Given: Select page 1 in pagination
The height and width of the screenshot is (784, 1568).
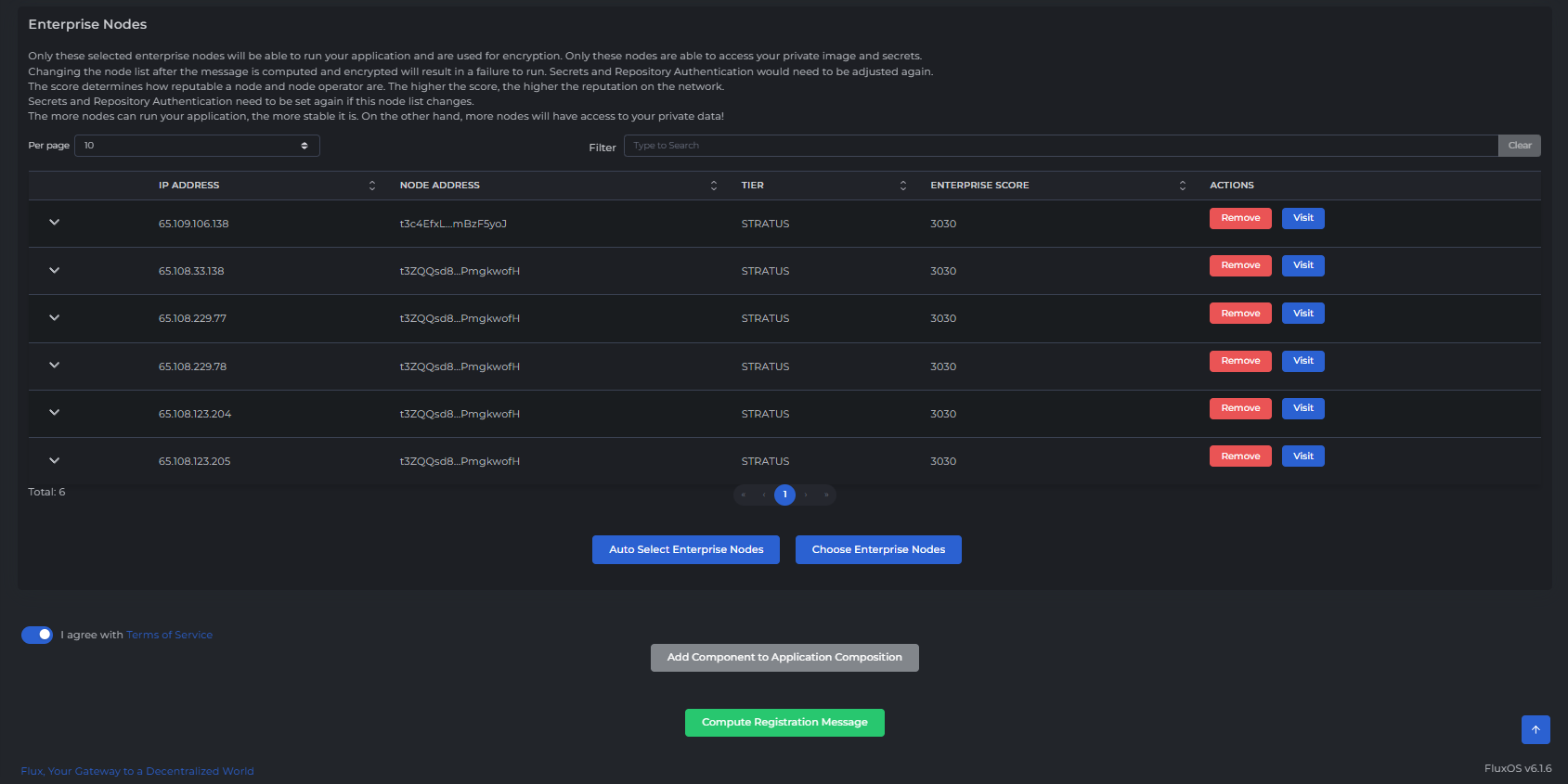Looking at the screenshot, I should pos(784,495).
